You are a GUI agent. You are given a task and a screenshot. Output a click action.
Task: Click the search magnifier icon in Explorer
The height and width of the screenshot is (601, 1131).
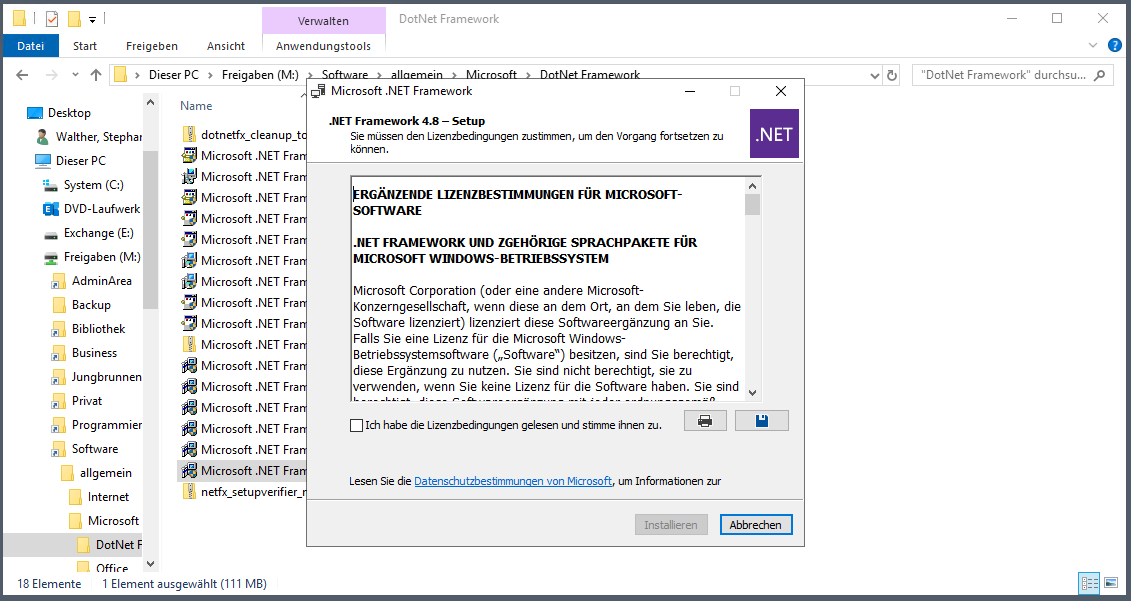pos(1099,75)
